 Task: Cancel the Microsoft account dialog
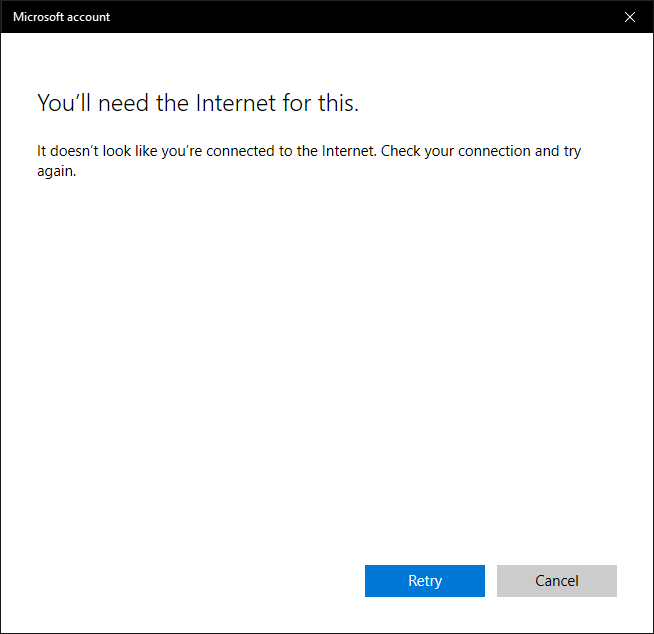[556, 581]
